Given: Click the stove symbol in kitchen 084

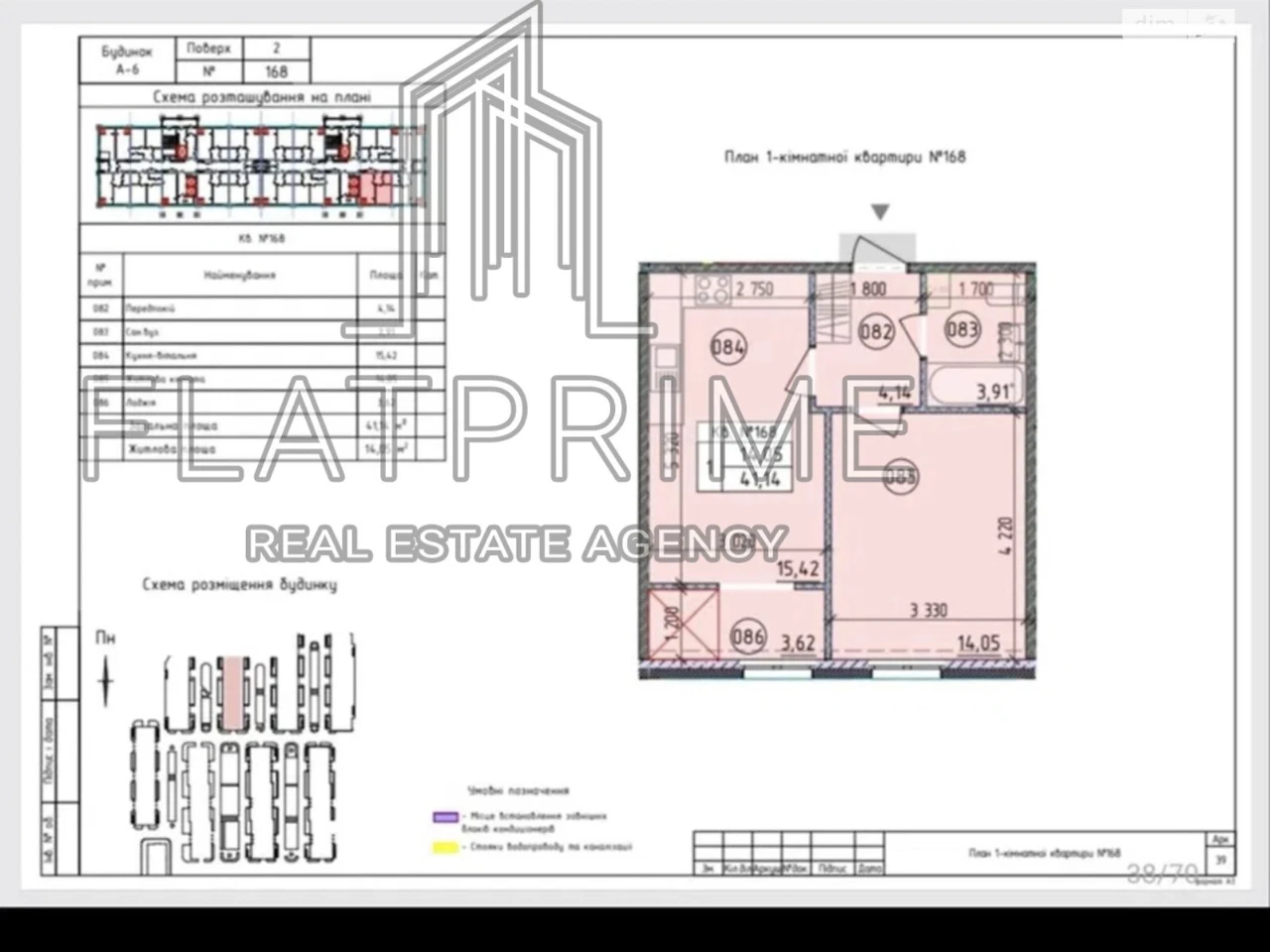Looking at the screenshot, I should point(712,289).
